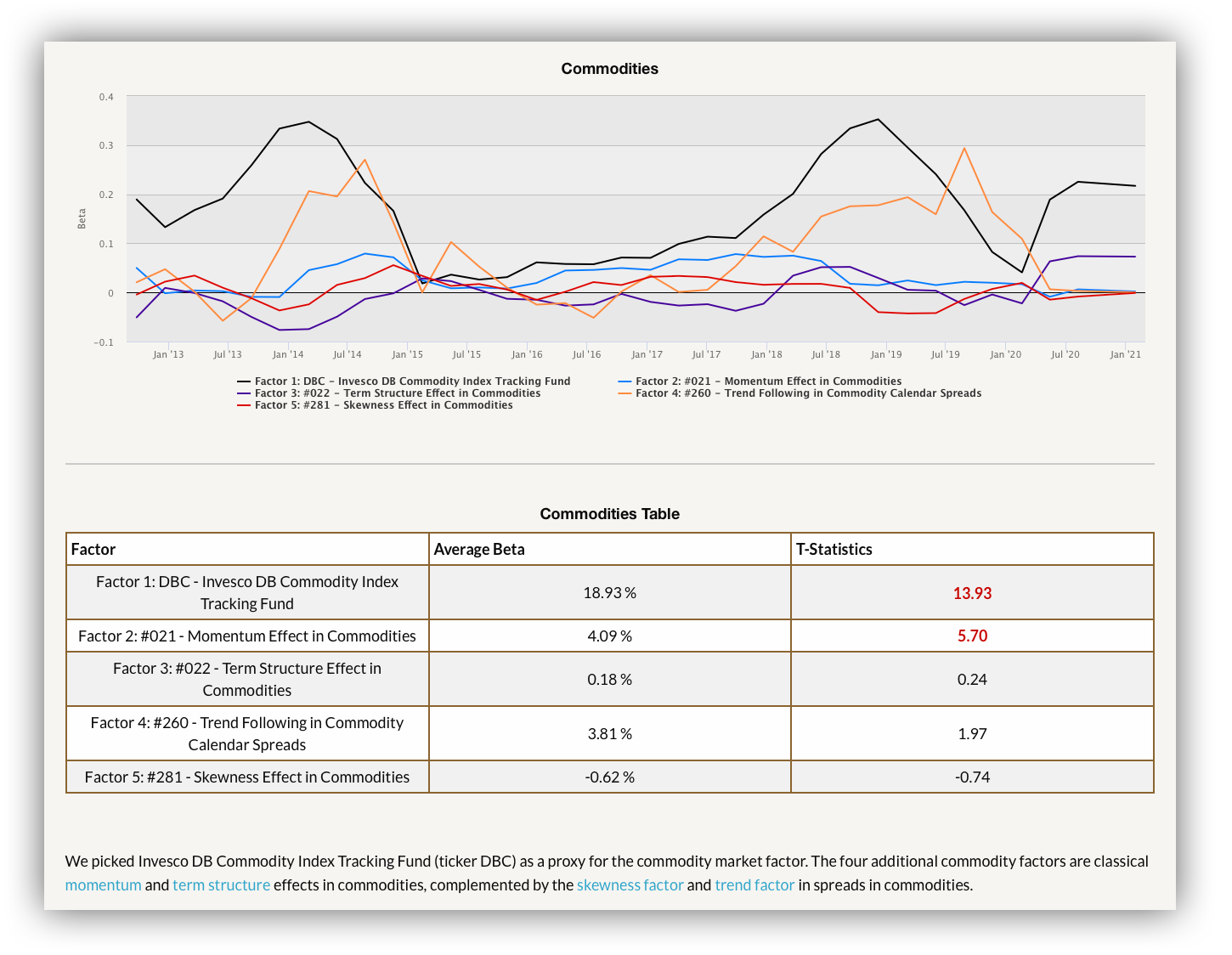Click the -0.74 t-statistic cell
This screenshot has width=1232, height=955.
pos(972,777)
